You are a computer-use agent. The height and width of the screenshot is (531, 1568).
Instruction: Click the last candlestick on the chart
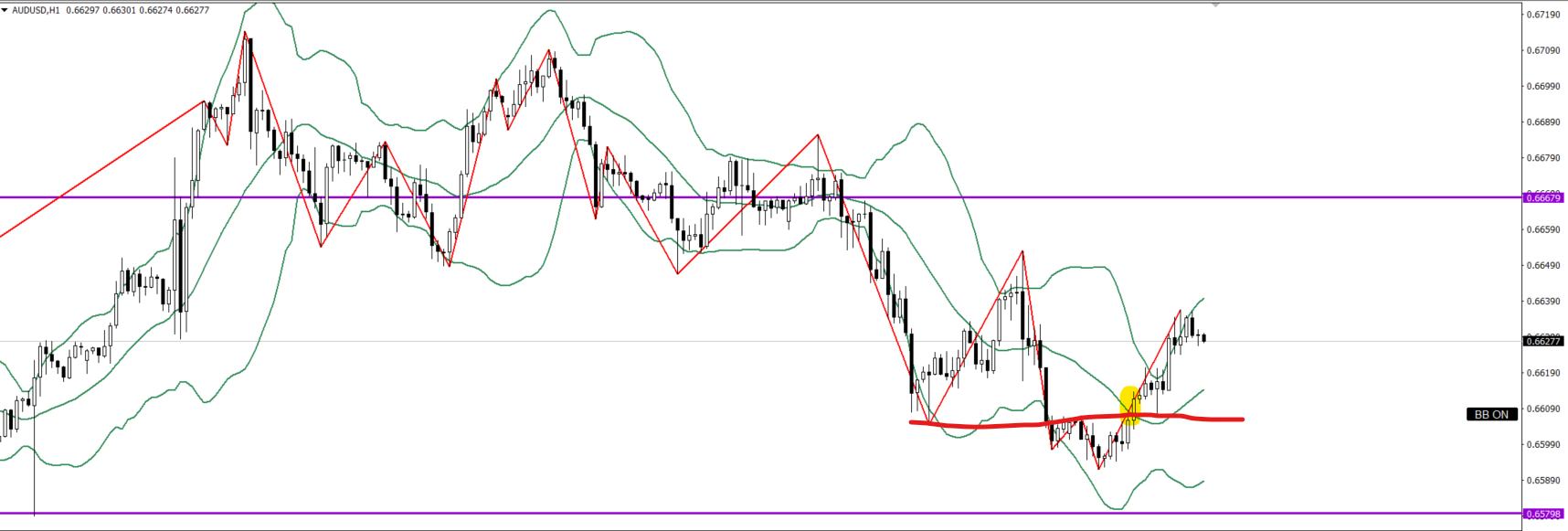pos(1204,338)
